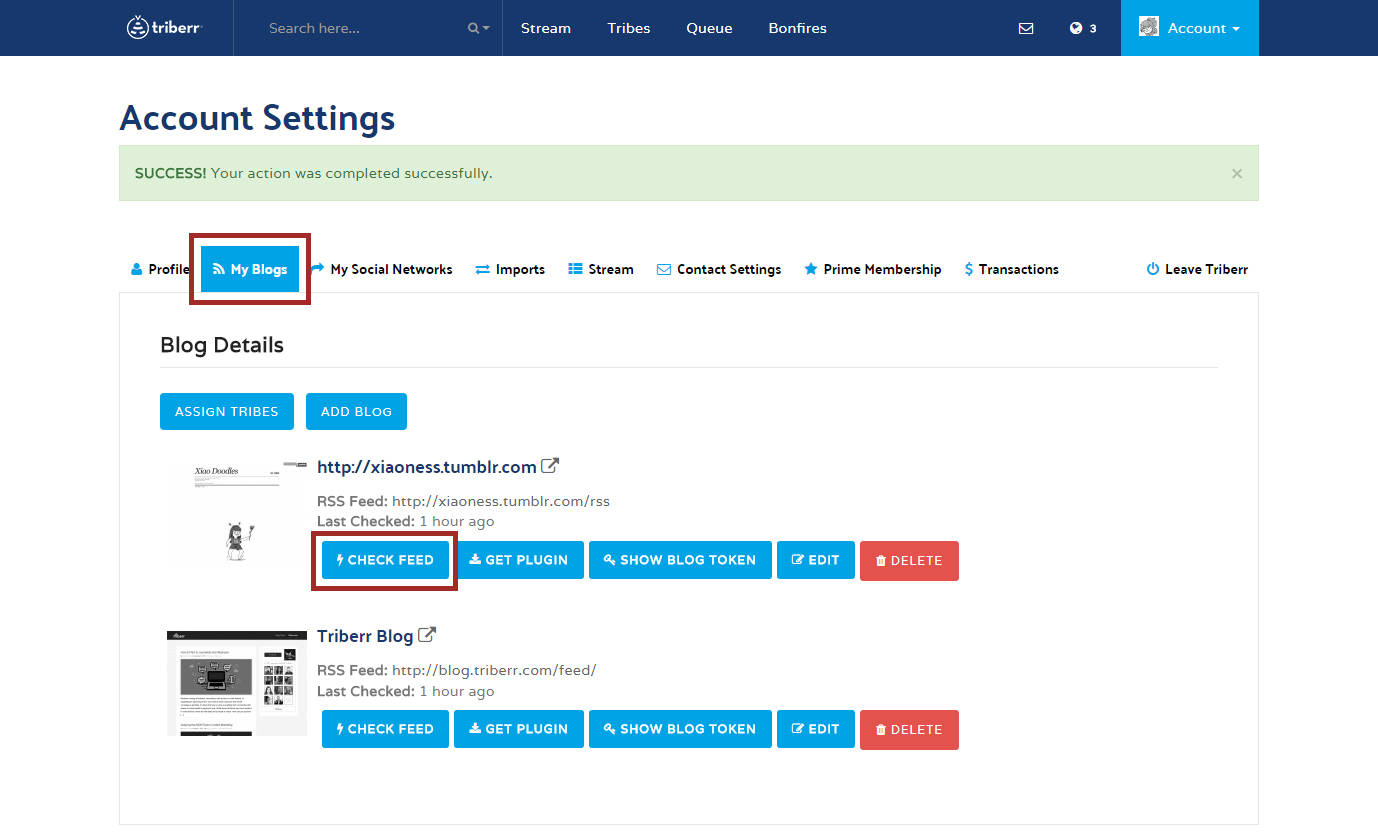Click the 'Search here...' input field
1378x834 pixels.
[360, 28]
